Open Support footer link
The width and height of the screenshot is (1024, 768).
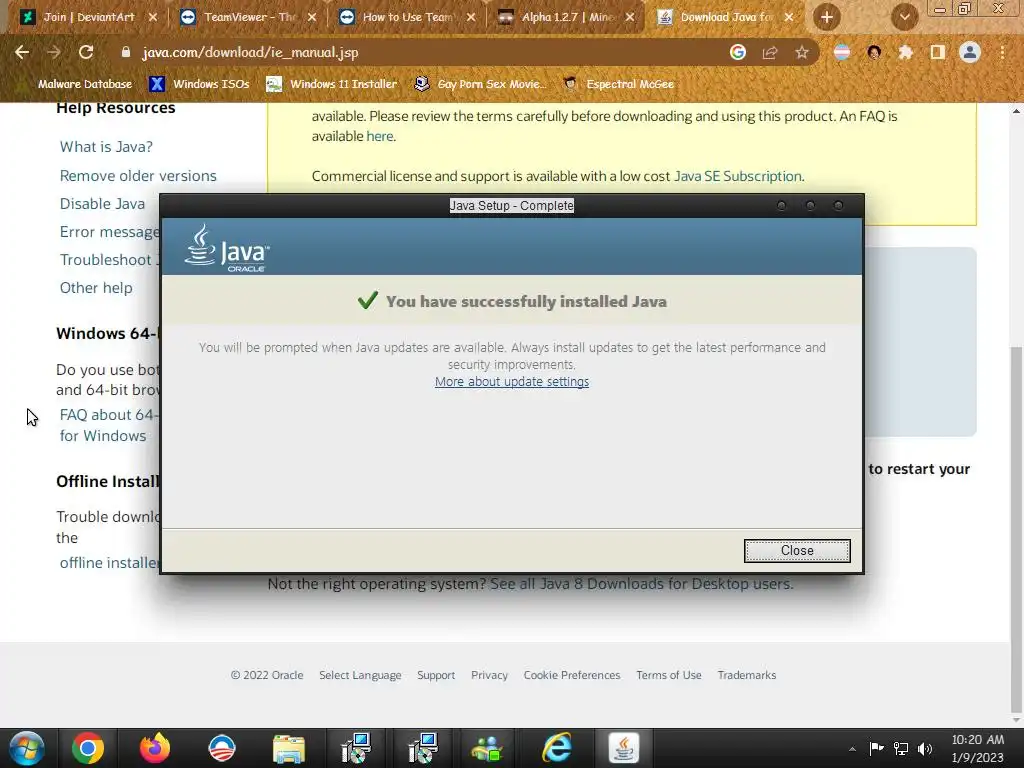click(436, 675)
